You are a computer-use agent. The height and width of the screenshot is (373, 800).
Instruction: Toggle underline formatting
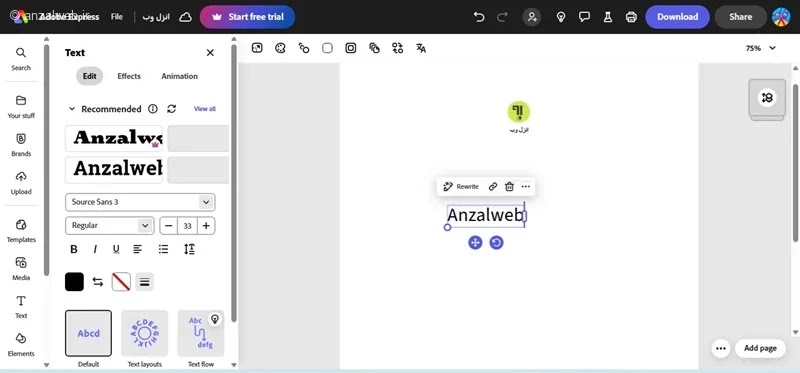[x=116, y=249]
